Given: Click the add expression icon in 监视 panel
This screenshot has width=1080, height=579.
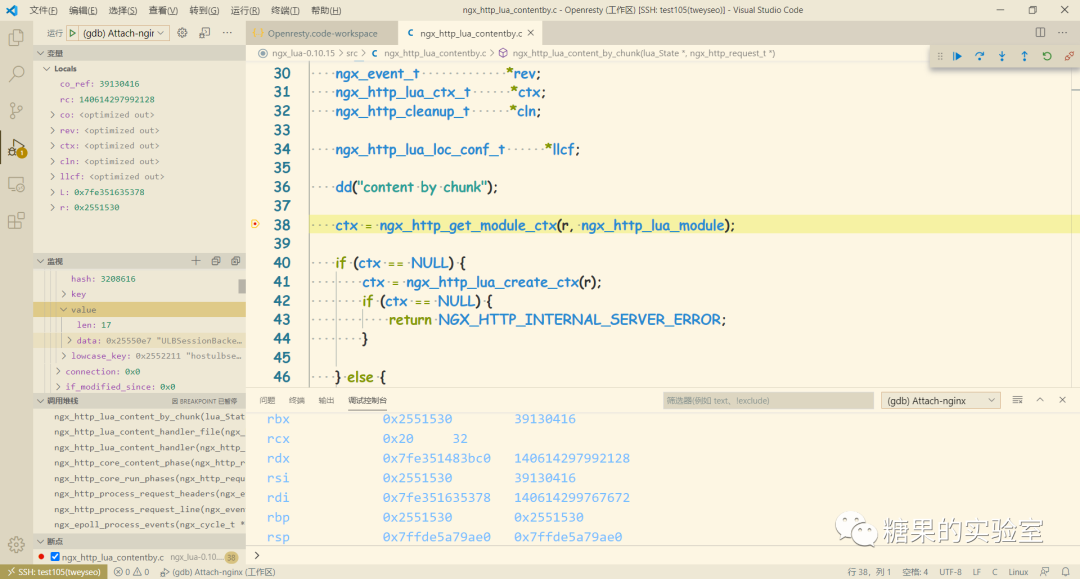Looking at the screenshot, I should (196, 260).
